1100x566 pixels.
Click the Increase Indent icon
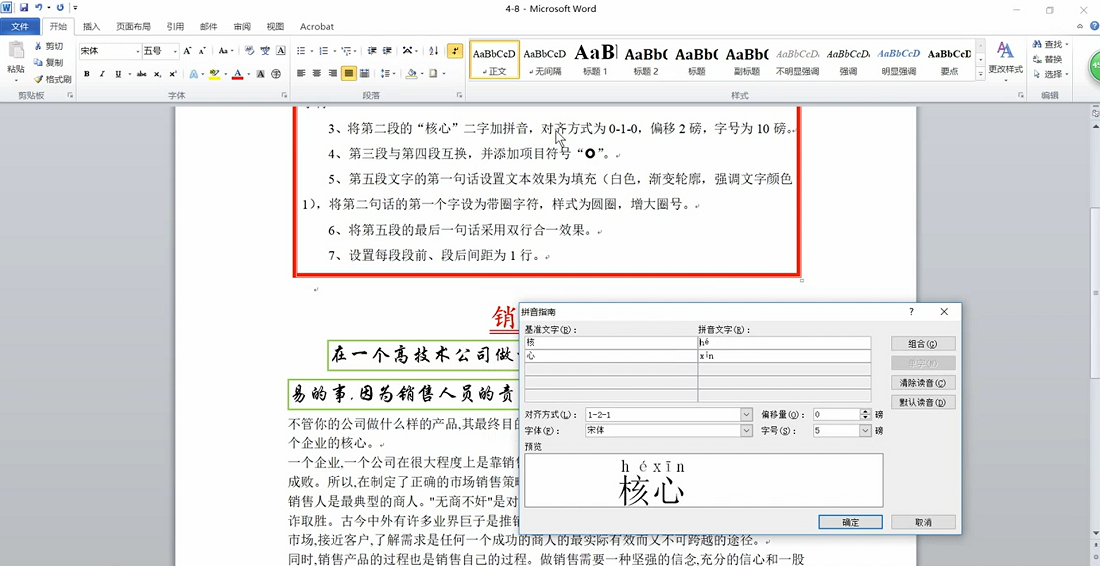coord(387,51)
